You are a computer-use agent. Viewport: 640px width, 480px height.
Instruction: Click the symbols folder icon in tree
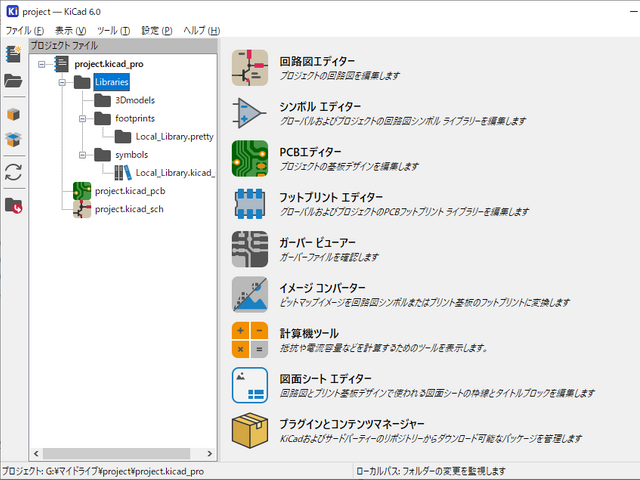(x=102, y=155)
